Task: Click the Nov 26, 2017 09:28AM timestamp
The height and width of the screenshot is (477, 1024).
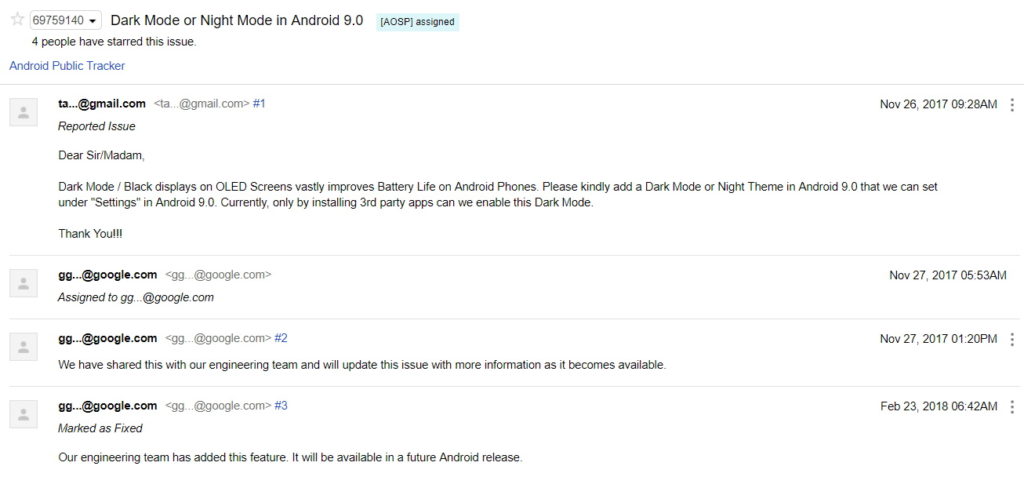Action: [938, 105]
